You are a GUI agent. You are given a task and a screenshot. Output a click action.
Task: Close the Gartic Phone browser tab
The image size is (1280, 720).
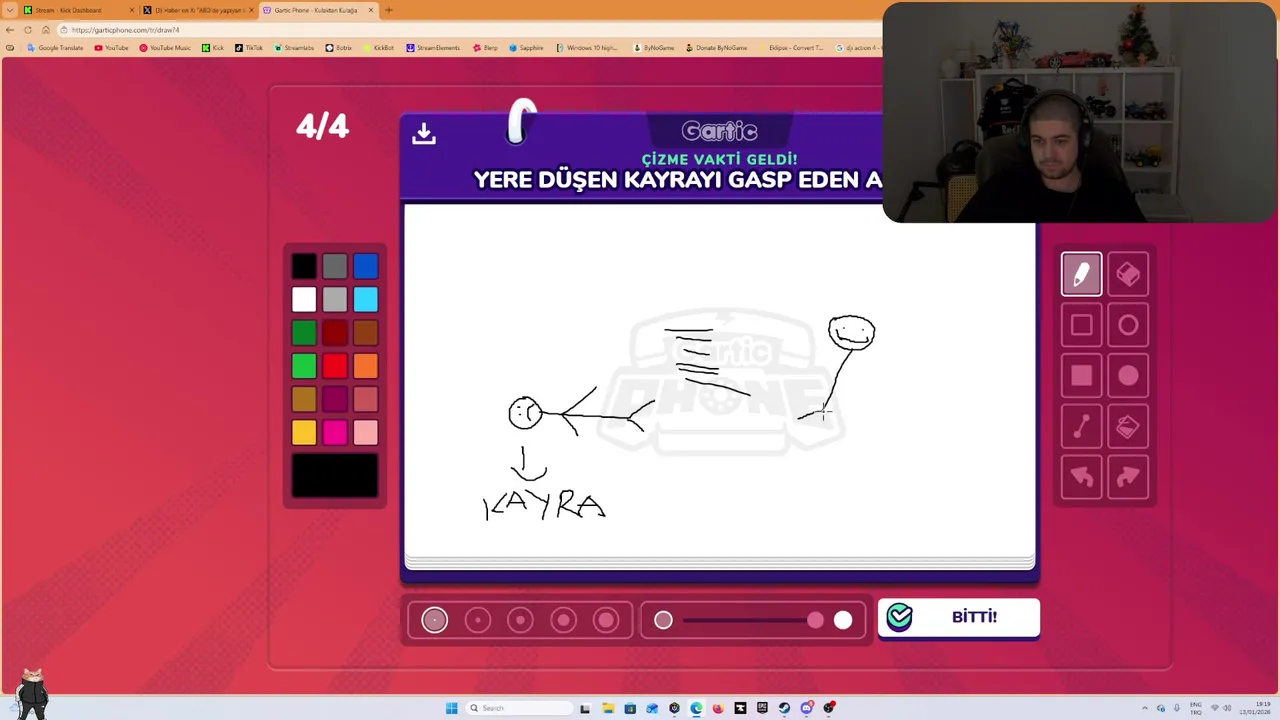(371, 10)
